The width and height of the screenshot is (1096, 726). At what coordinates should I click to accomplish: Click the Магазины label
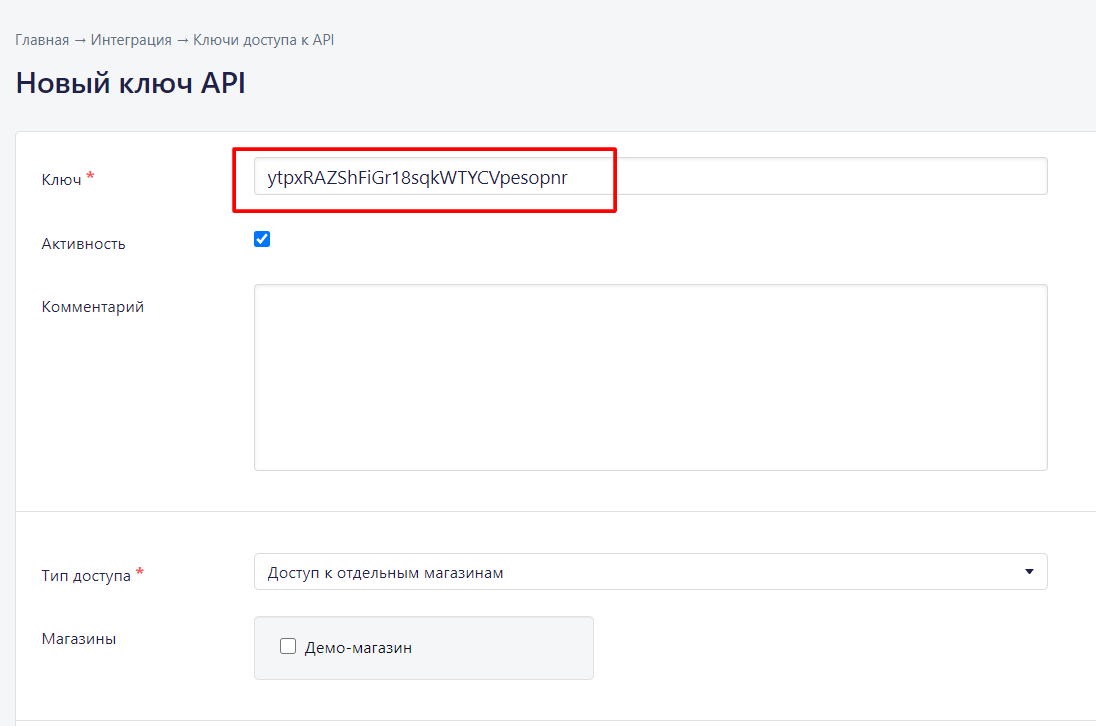tap(78, 638)
